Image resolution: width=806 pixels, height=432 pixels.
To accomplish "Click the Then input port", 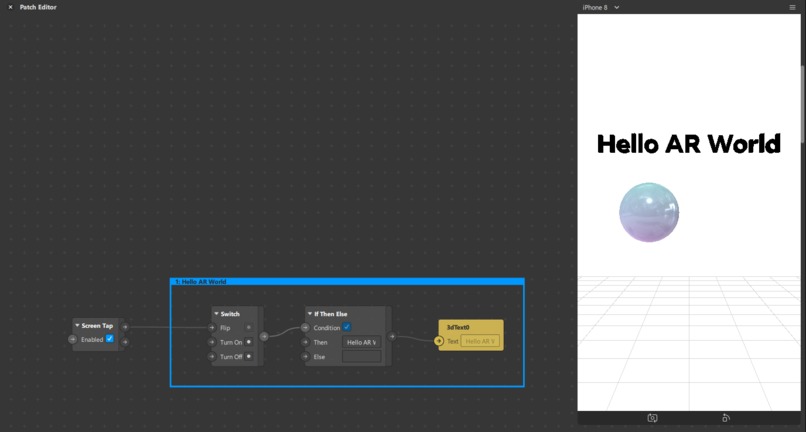I will tap(305, 342).
